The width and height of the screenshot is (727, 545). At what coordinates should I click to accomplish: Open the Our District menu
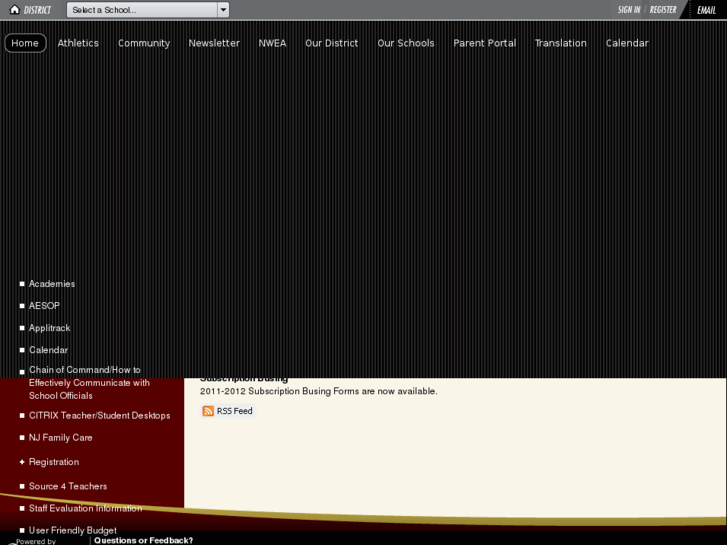[332, 43]
